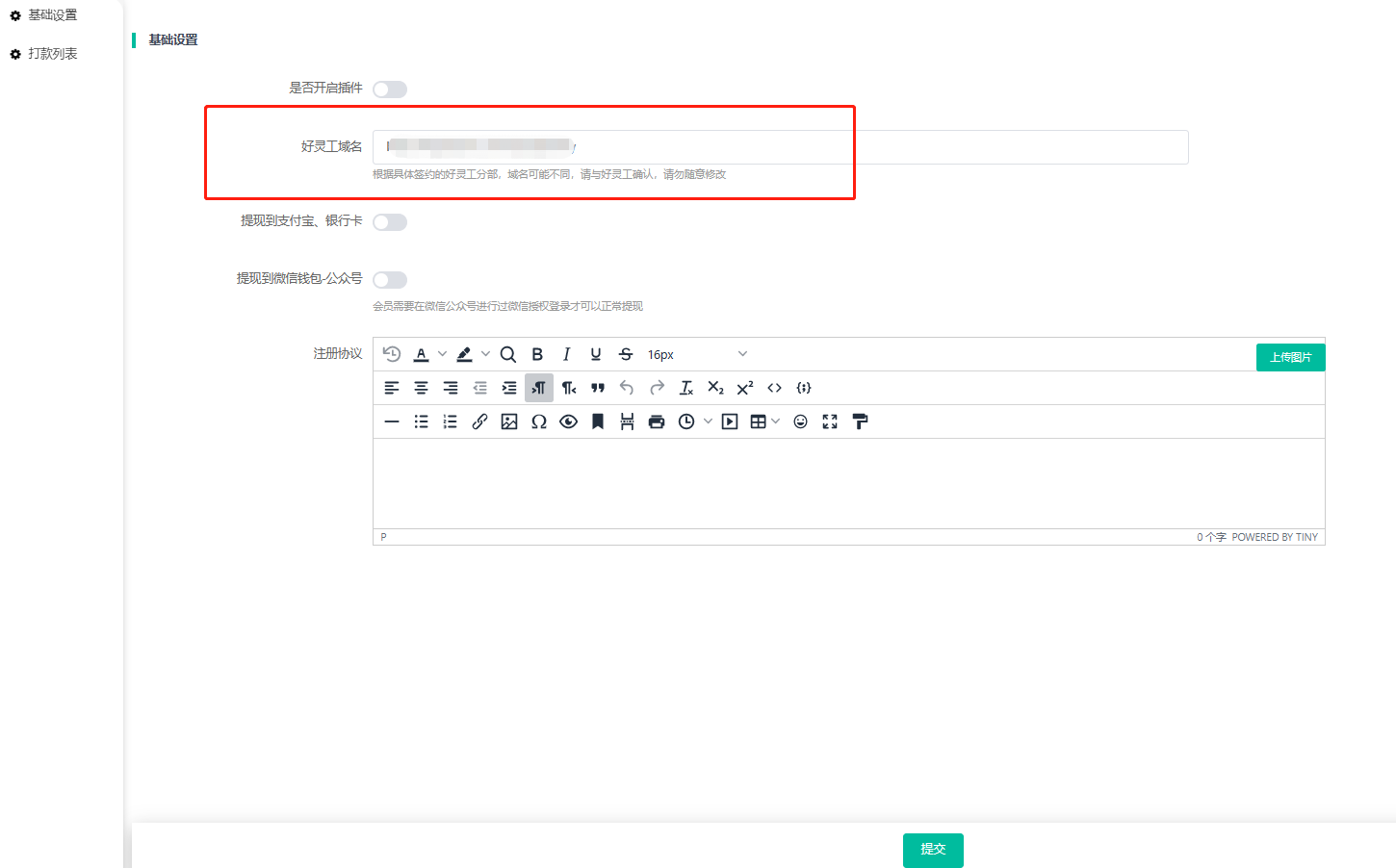
Task: Enable the 是否开启插件 switch
Action: coord(390,89)
